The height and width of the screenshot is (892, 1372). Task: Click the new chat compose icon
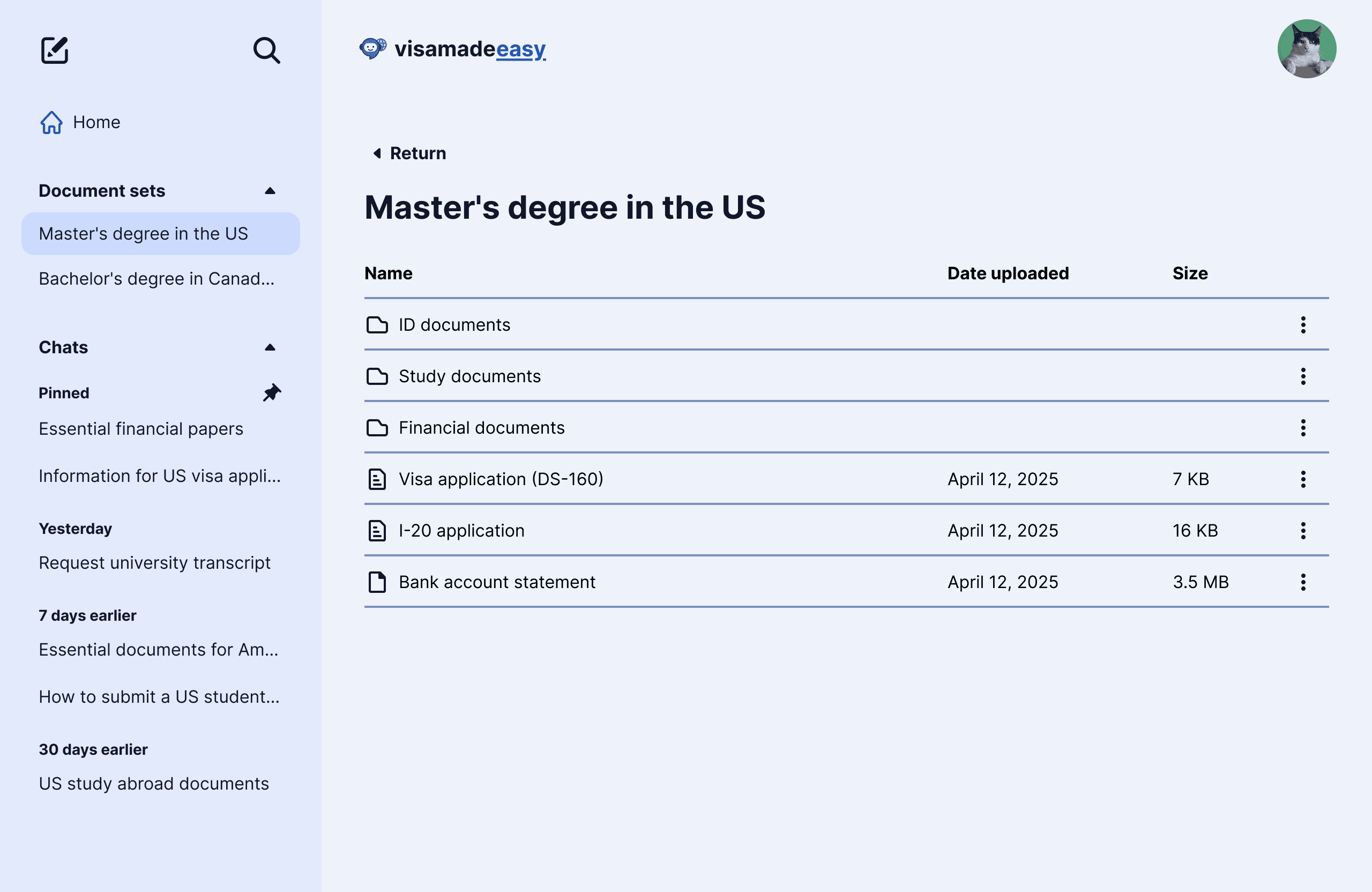[x=55, y=50]
